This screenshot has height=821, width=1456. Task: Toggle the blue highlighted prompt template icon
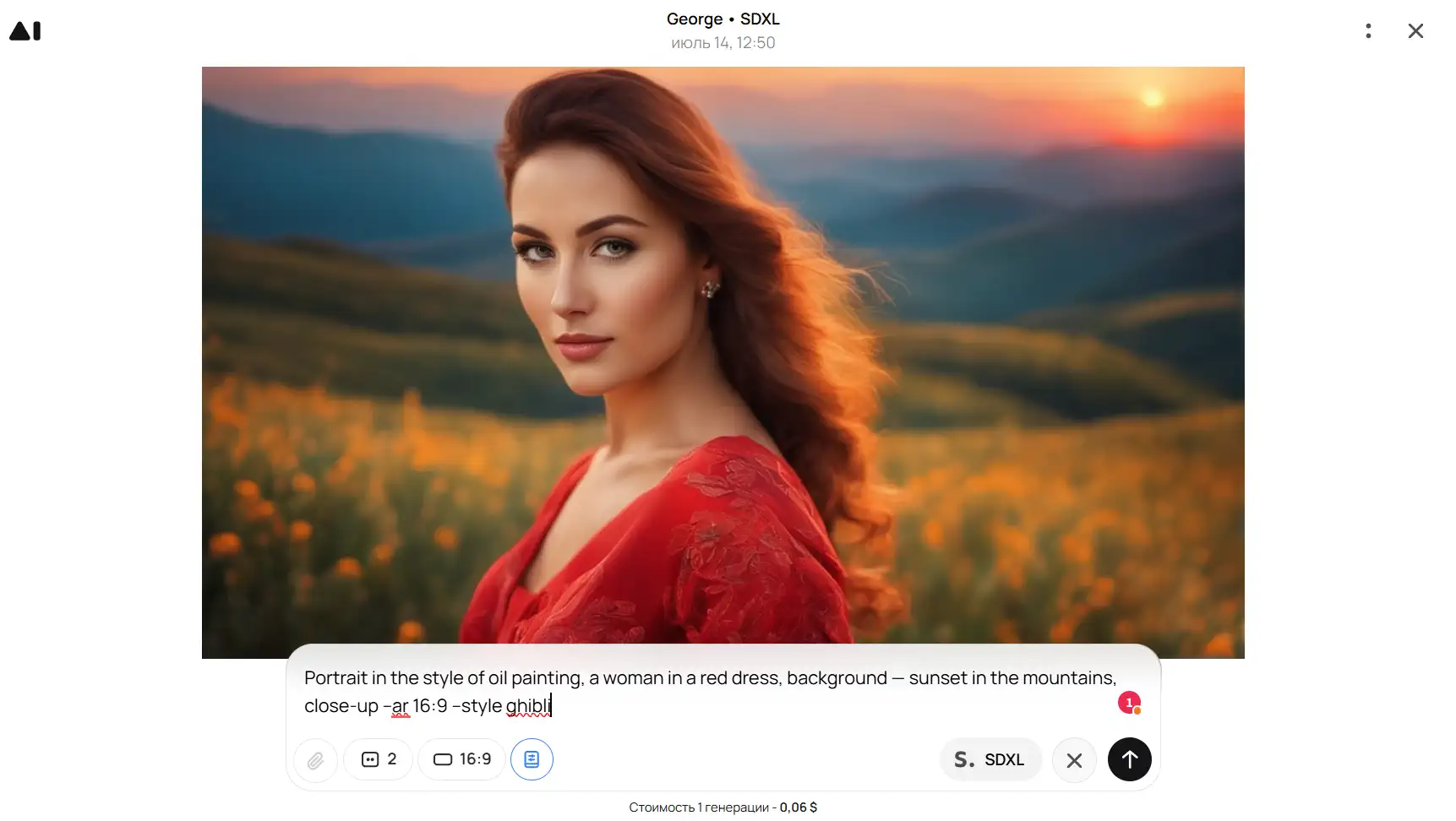point(532,759)
